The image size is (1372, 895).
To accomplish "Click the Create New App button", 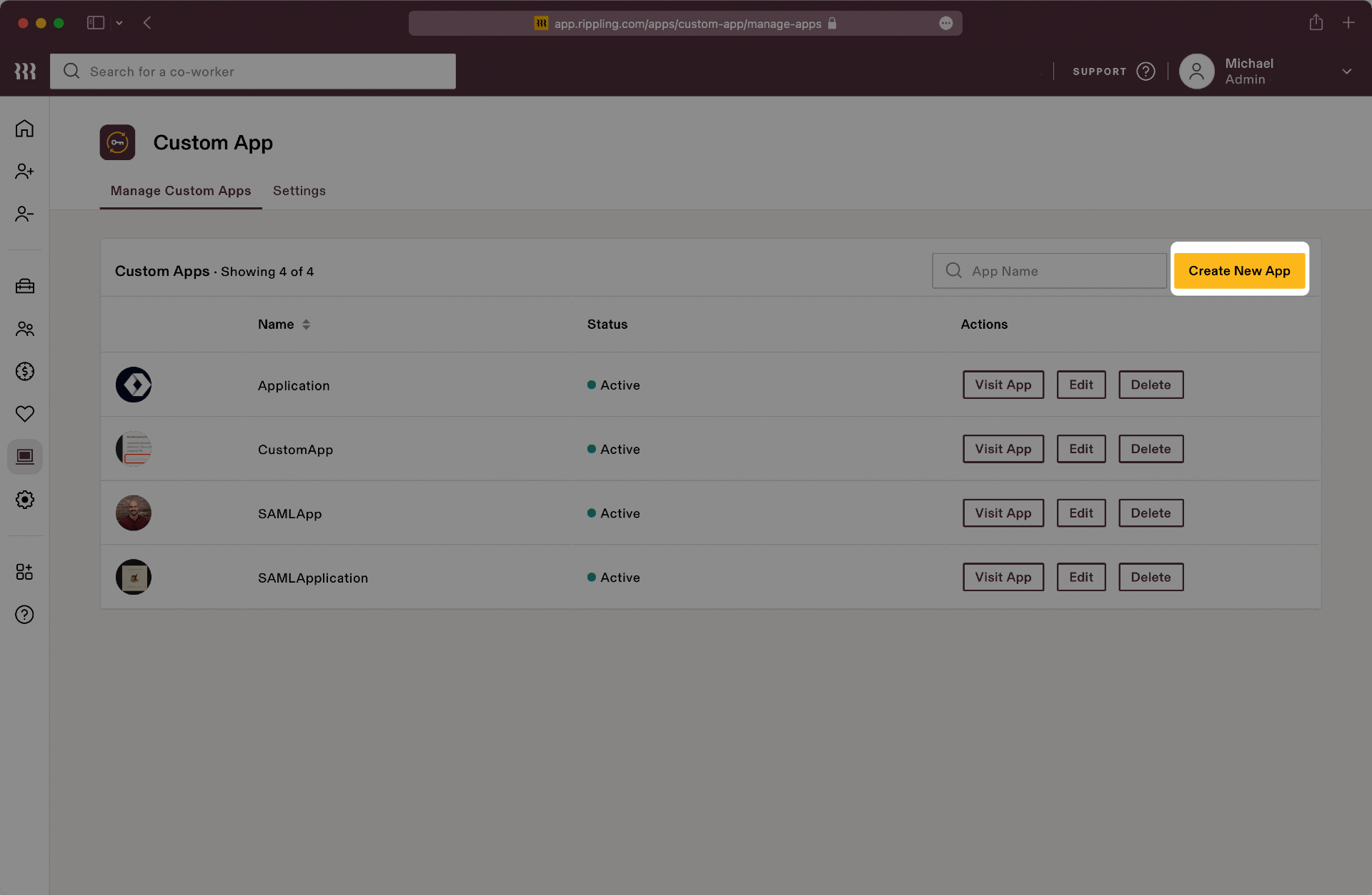I will coord(1239,271).
